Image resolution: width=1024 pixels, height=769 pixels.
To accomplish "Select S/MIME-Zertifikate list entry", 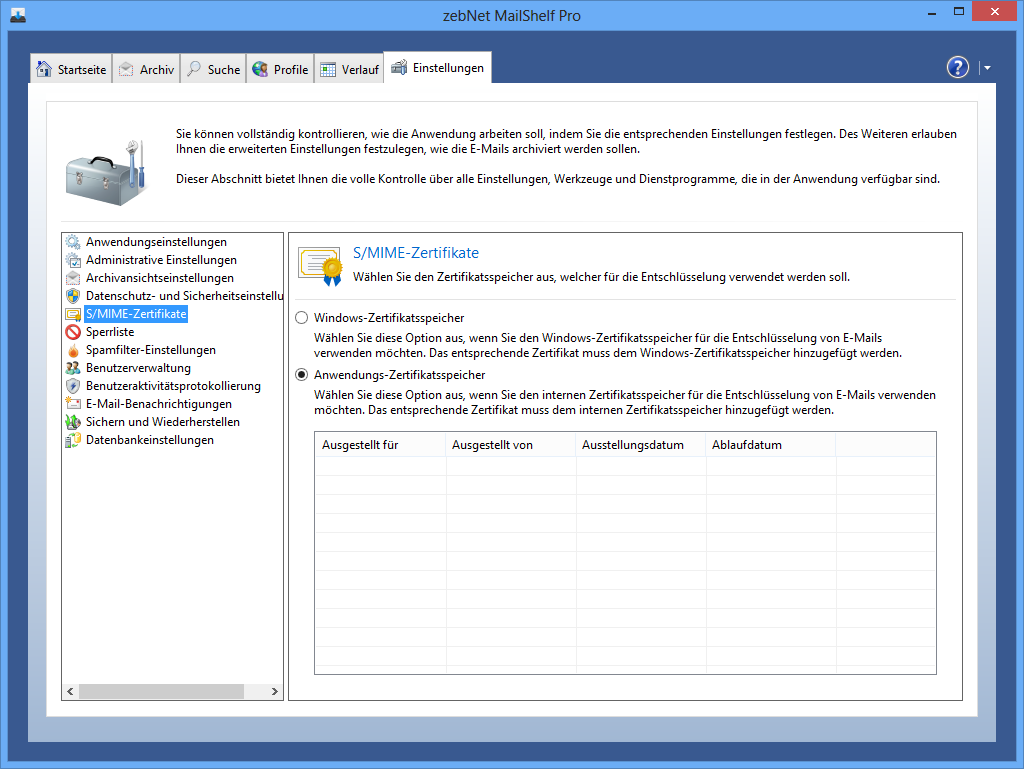I will 136,314.
